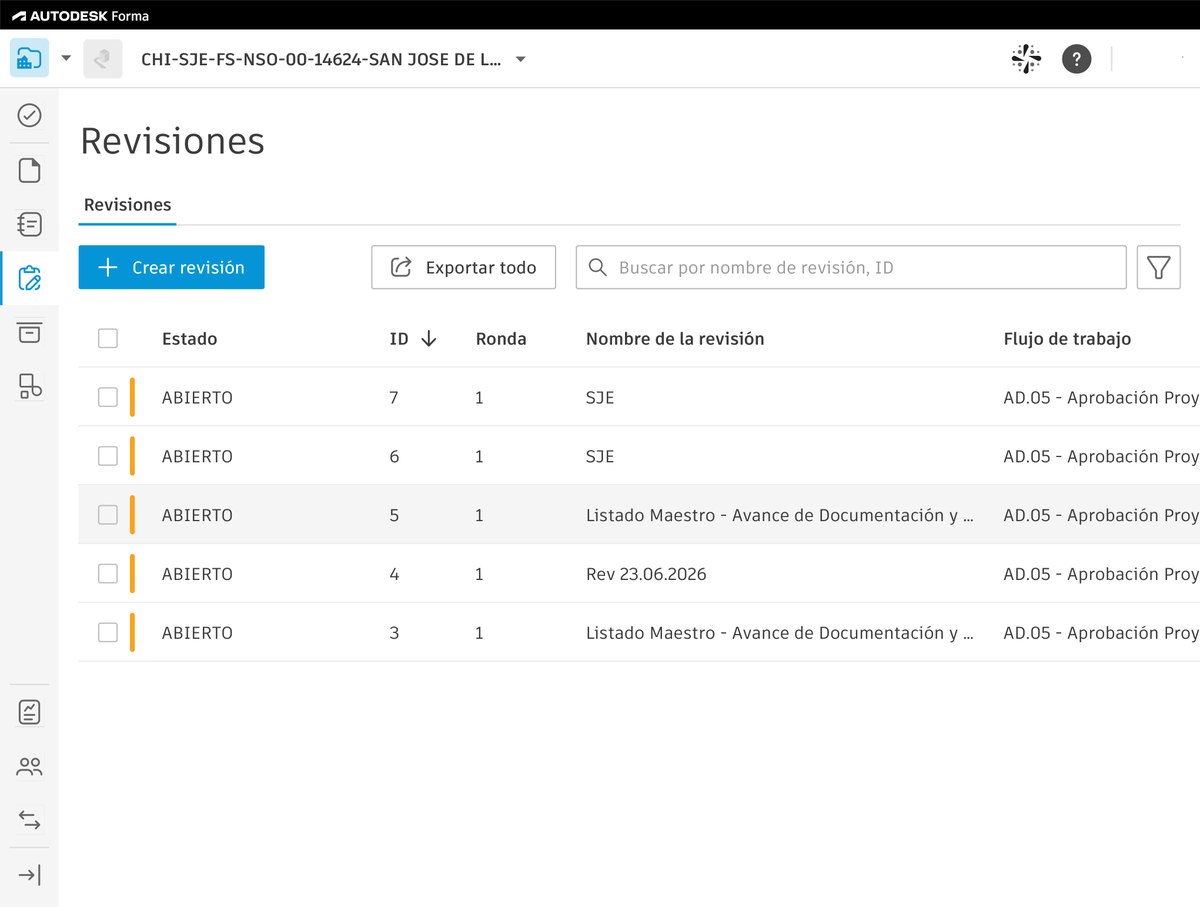Open the filter funnel icon

coord(1159,268)
